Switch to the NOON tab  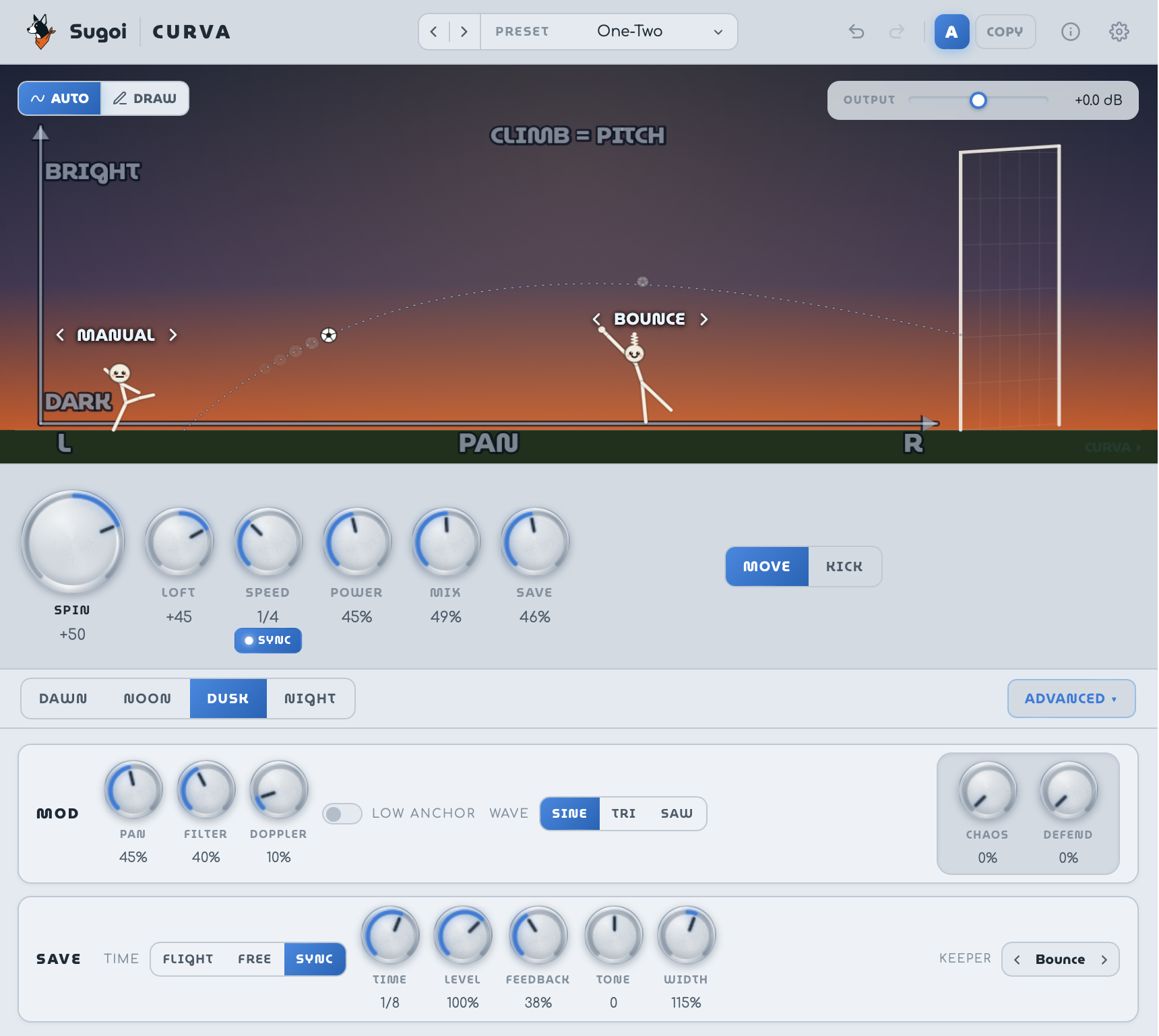click(x=148, y=699)
